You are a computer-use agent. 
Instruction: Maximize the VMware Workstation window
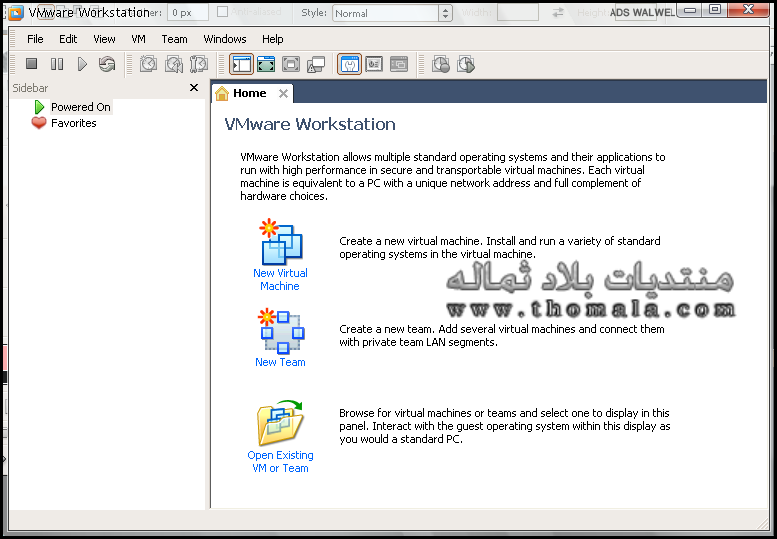click(x=715, y=10)
